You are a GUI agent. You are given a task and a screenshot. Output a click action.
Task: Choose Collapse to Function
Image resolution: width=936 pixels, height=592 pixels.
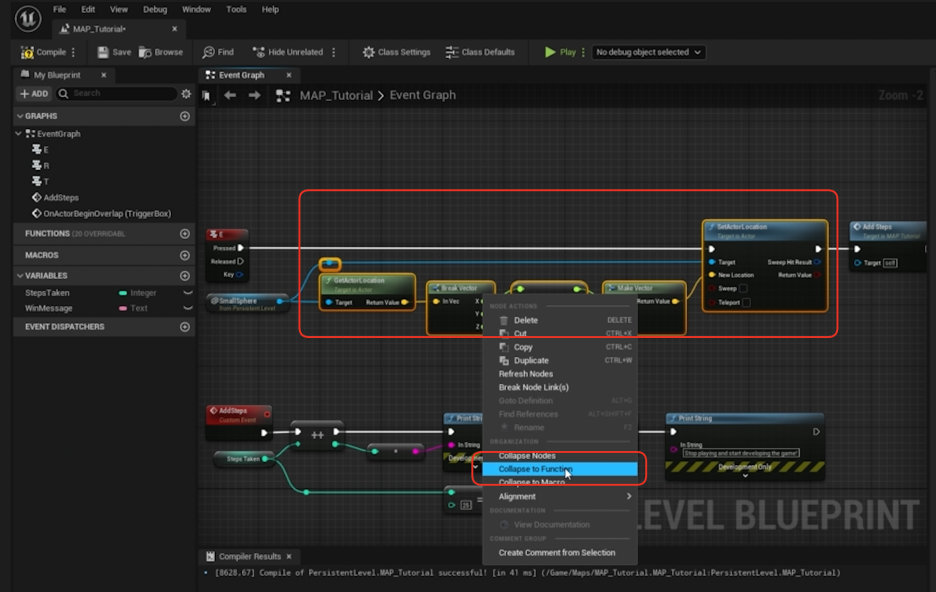[560, 469]
